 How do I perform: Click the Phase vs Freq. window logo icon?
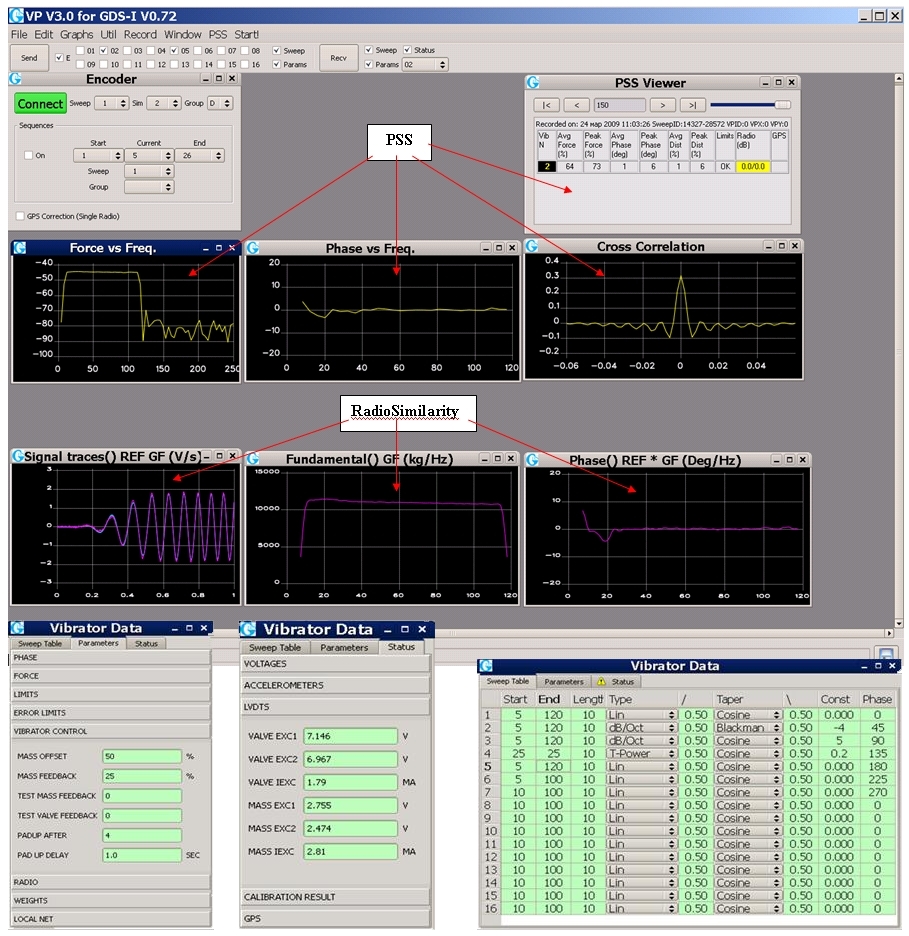click(x=252, y=248)
